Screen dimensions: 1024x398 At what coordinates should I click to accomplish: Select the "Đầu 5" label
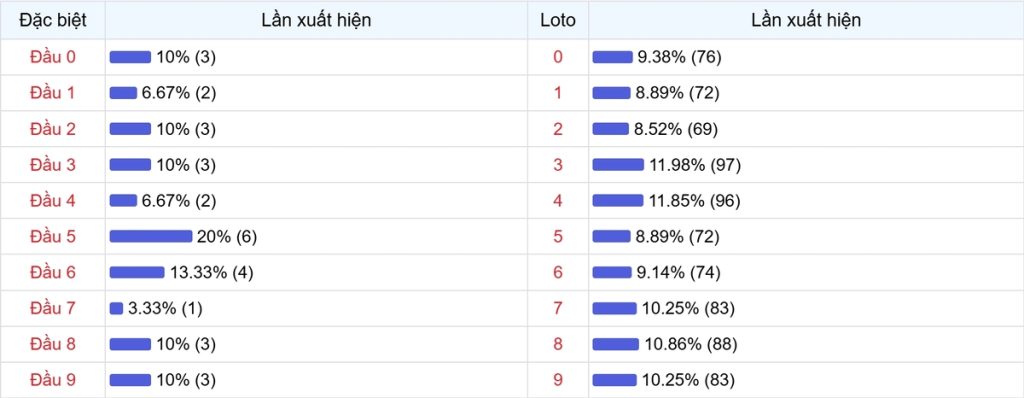[x=53, y=237]
